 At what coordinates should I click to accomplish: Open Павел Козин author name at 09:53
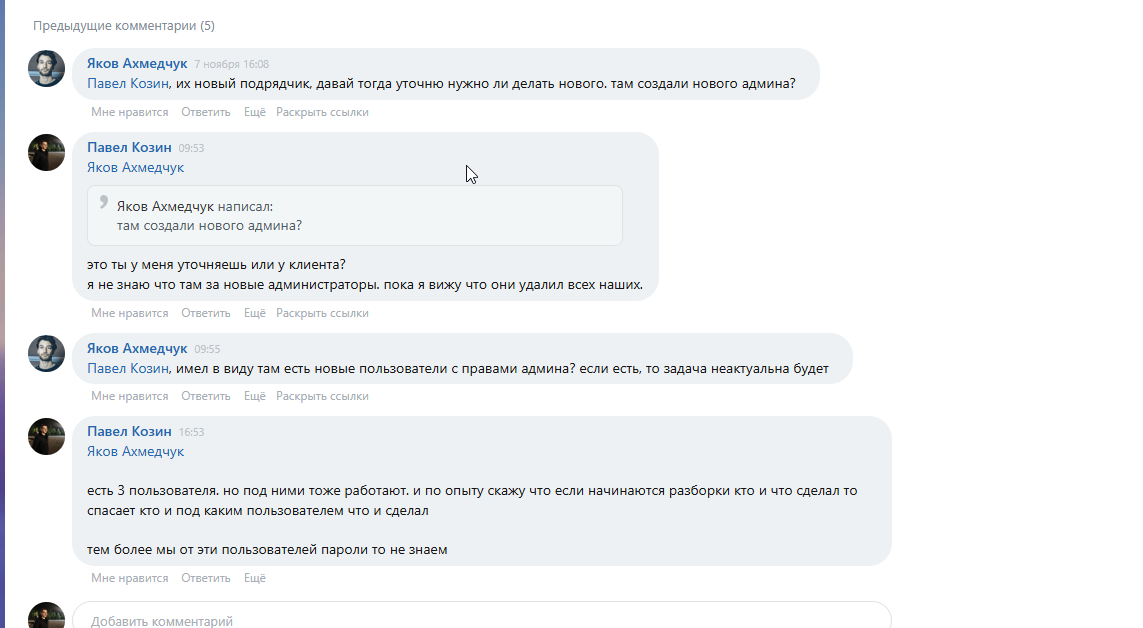point(129,147)
